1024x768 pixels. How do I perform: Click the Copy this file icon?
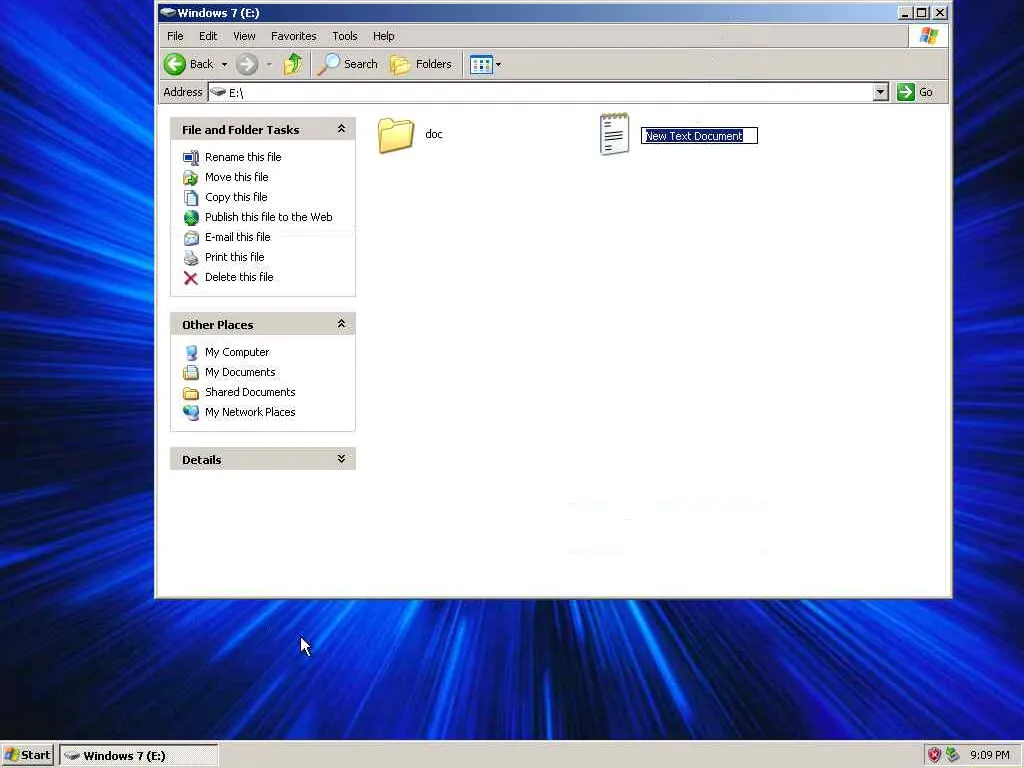coord(191,197)
